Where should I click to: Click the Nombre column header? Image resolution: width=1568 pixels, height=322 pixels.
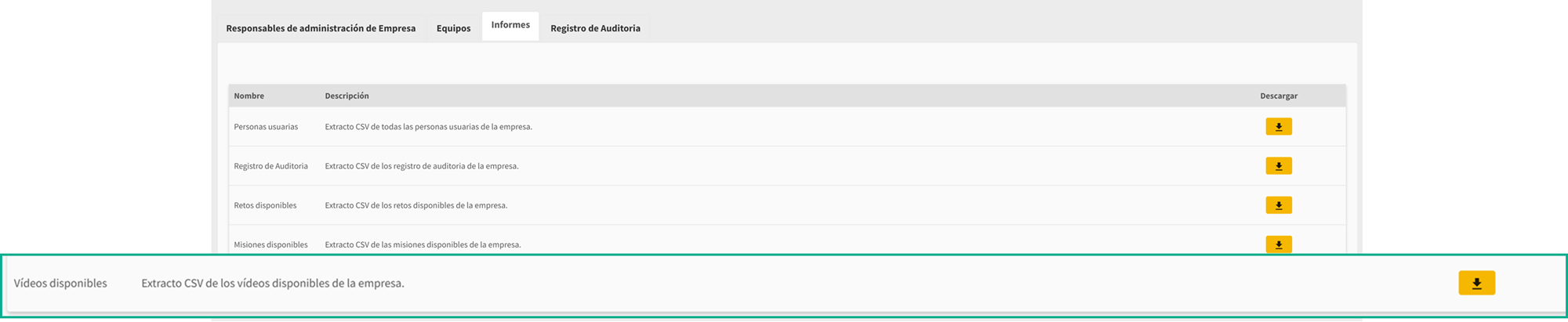click(x=249, y=96)
